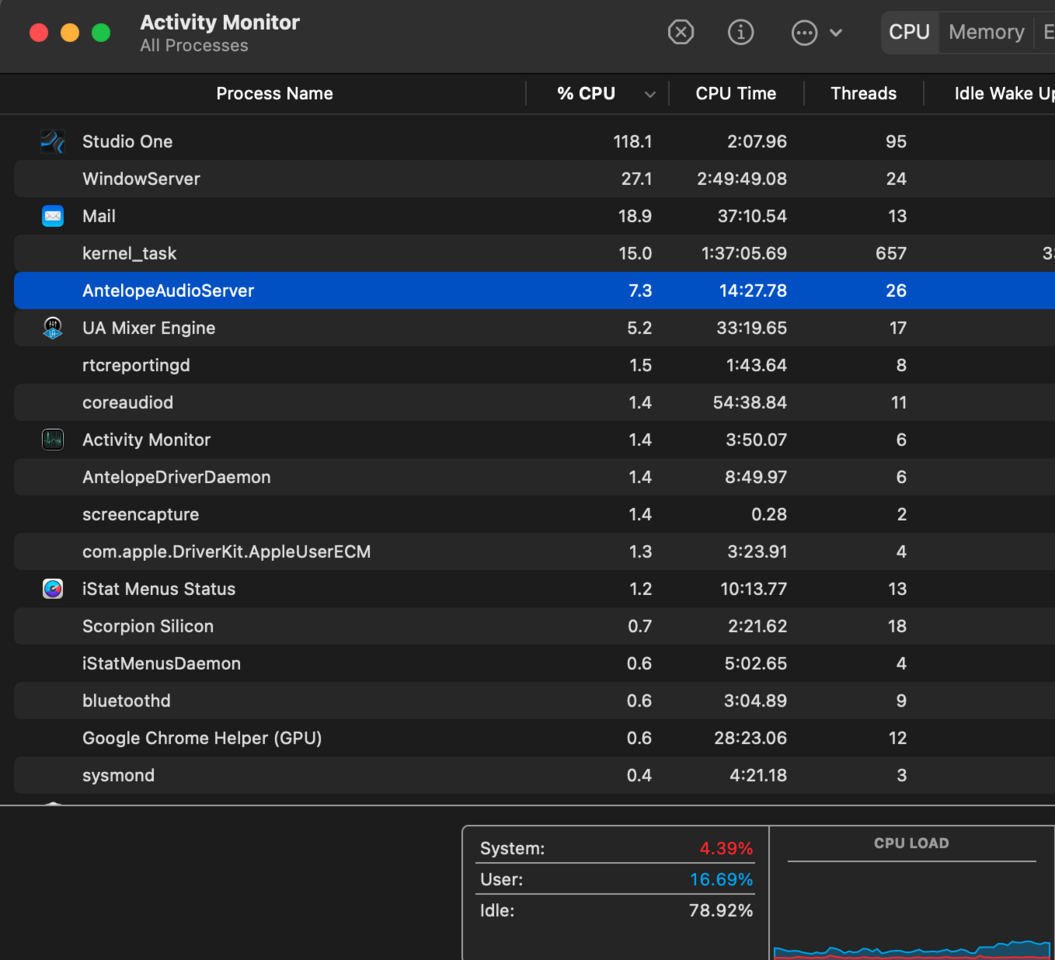Screen dimensions: 1055x960
Task: Click the Studio One app icon
Action: pyautogui.click(x=52, y=141)
